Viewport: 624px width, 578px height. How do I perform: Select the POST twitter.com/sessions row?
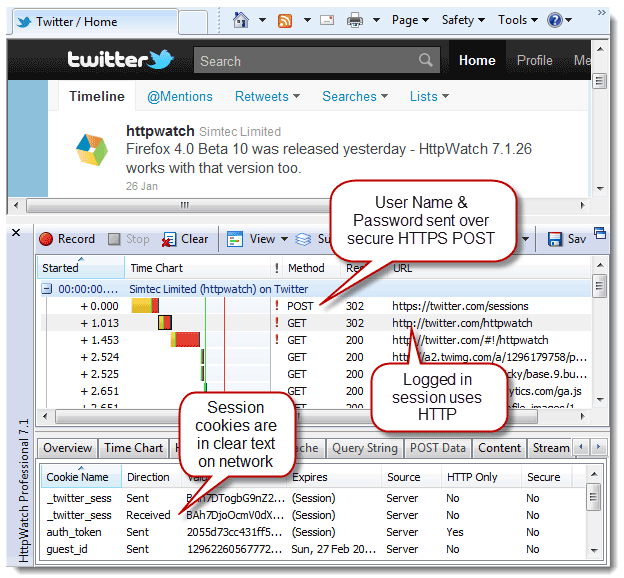[316, 306]
